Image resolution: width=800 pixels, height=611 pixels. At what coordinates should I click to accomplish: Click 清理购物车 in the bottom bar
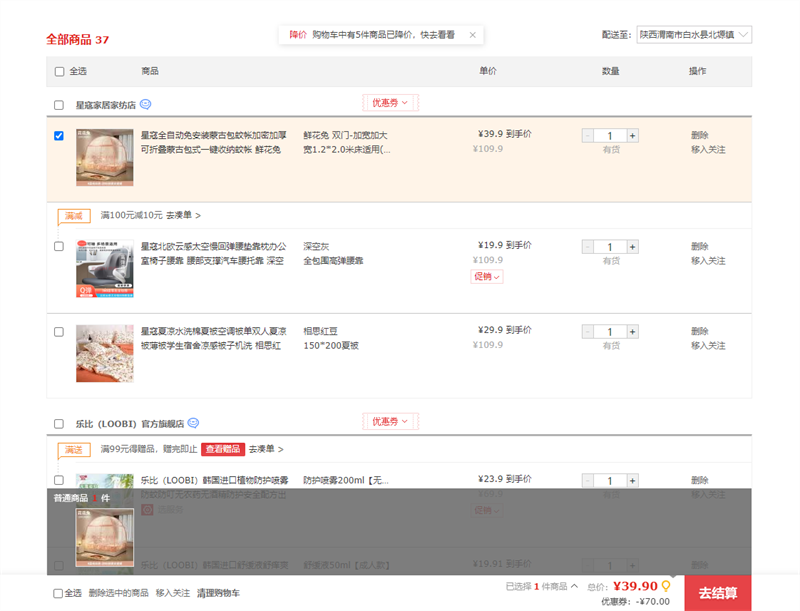(x=218, y=593)
